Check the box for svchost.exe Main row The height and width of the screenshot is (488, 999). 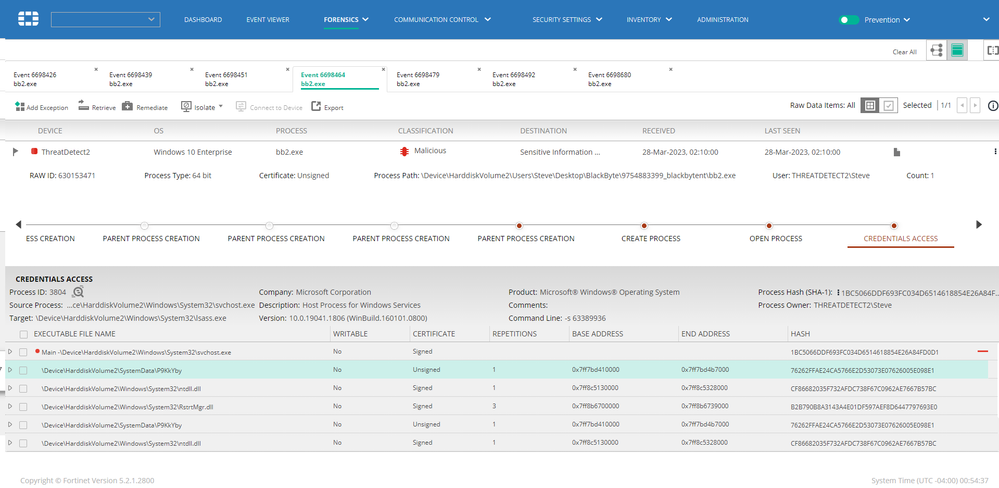tap(23, 352)
